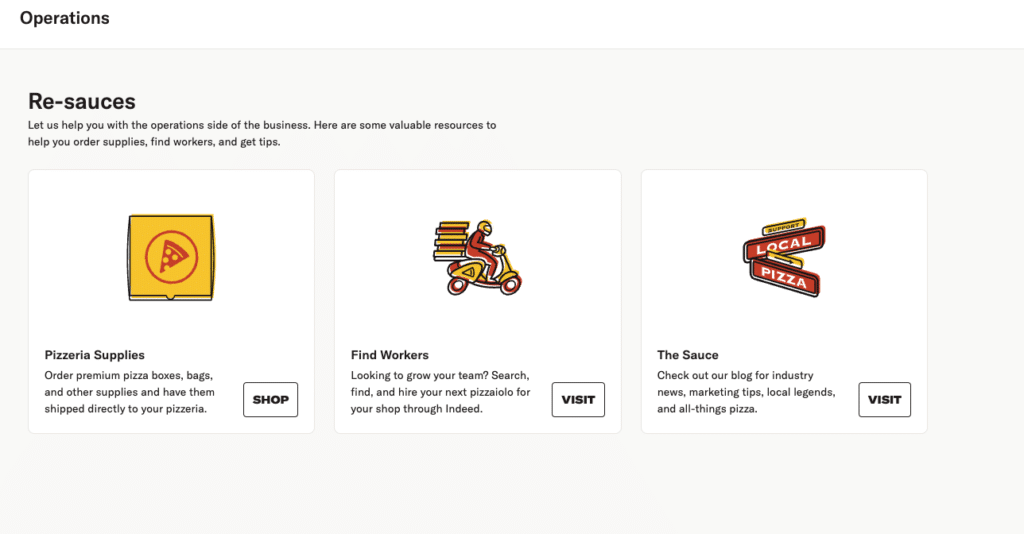Click The Sauce blog description text
Viewport: 1024px width, 534px height.
point(745,392)
